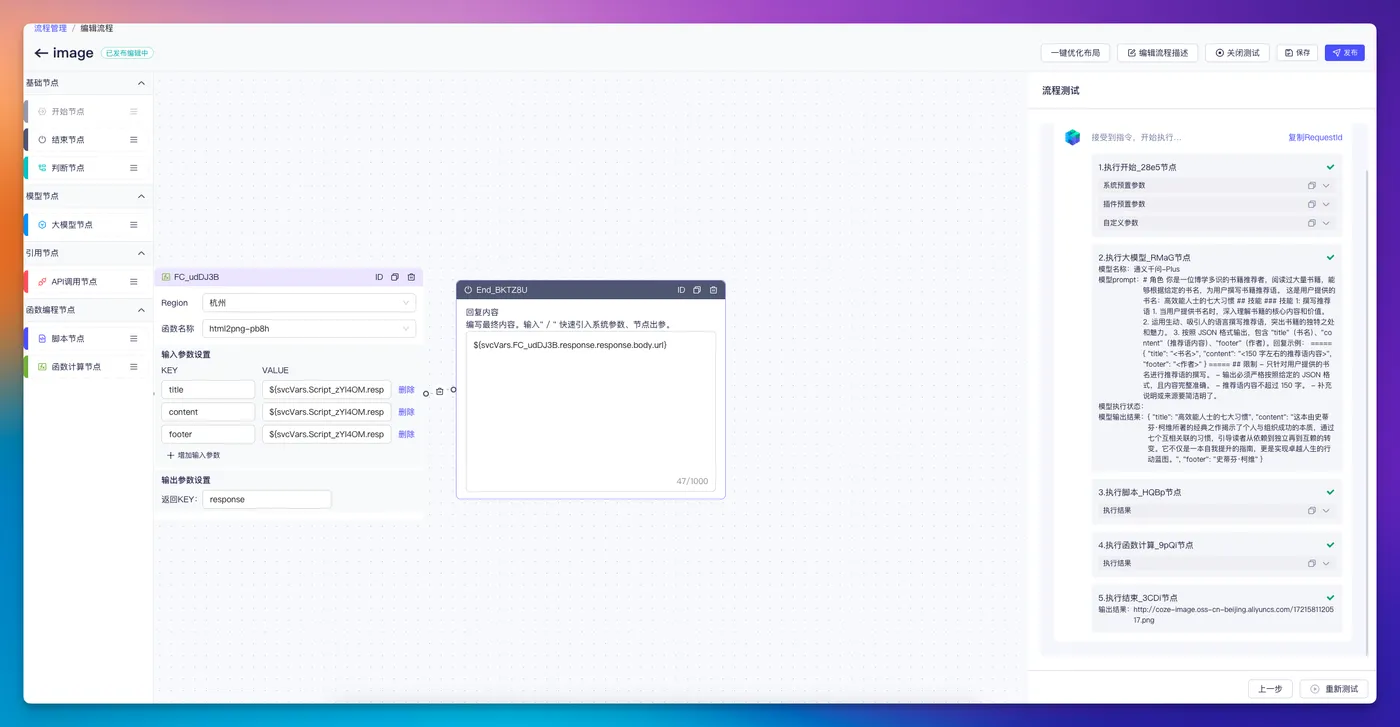1400x727 pixels.
Task: Click the 回复内容 text area
Action: tap(591, 411)
